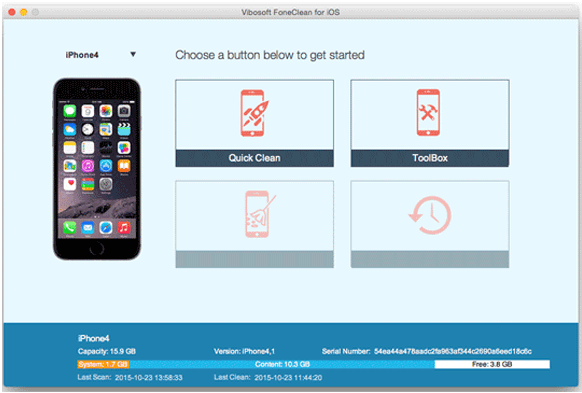Click the 'Choose a button below to get started' heading
Screen dimensions: 582x393
coord(270,55)
